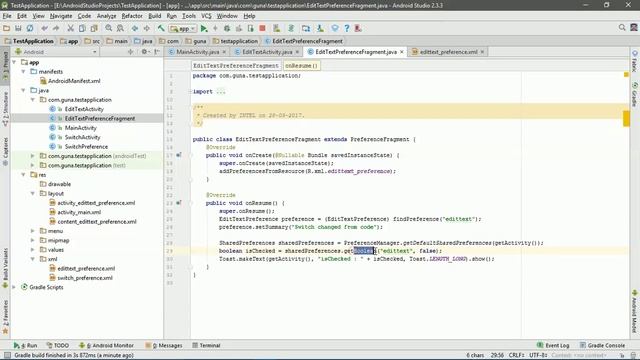
Task: Stop the running process with the red square
Action: tap(262, 28)
